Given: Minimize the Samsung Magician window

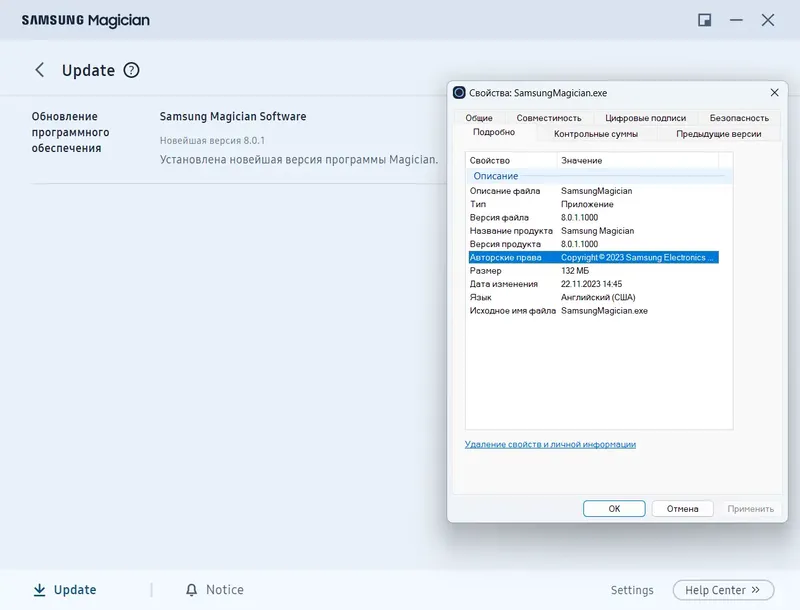Looking at the screenshot, I should point(736,20).
